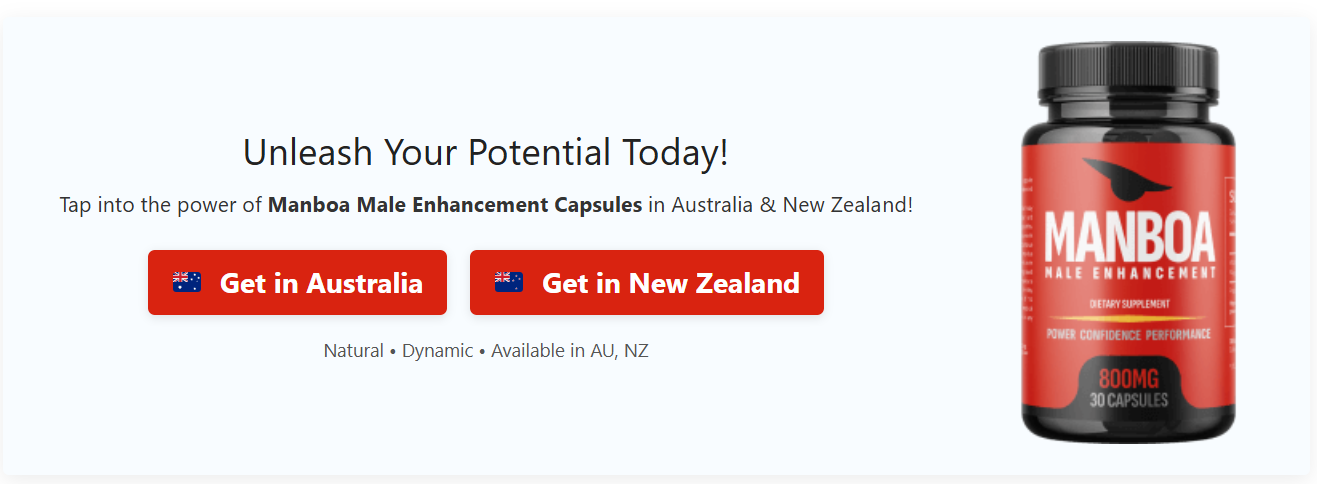Click the 'Unleash Your Potential Today!' heading

486,153
